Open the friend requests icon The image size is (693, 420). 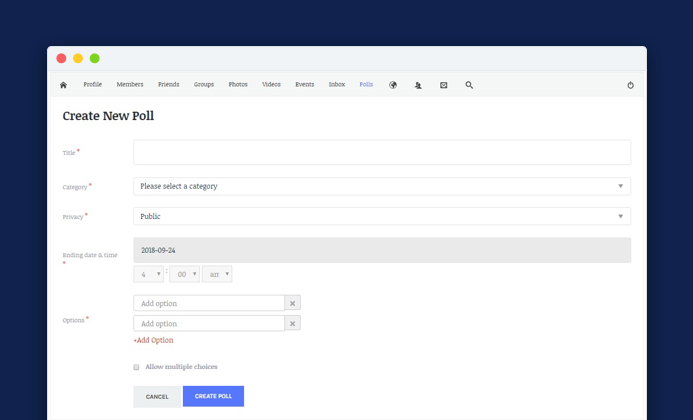418,85
